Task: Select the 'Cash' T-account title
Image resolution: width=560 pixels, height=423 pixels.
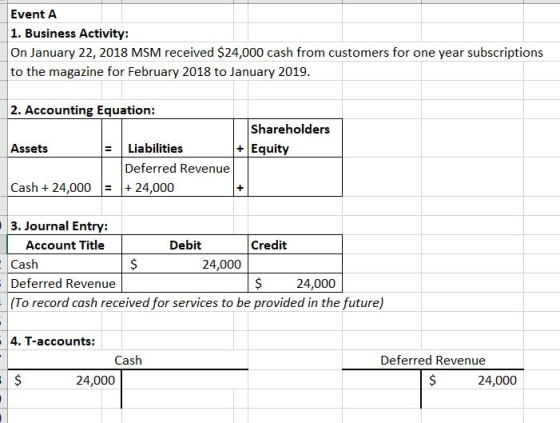Action: tap(128, 360)
